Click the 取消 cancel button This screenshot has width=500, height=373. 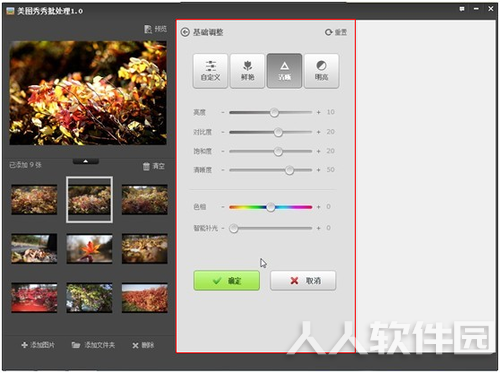303,280
